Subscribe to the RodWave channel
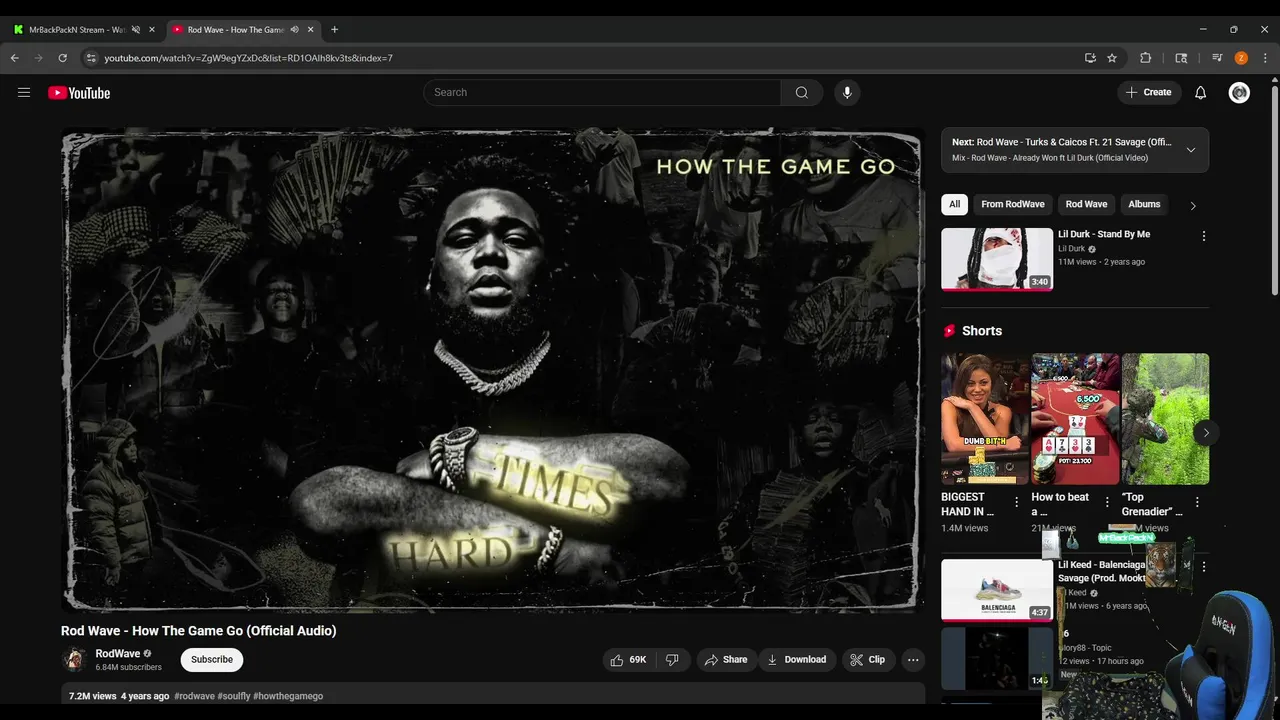1280x720 pixels. pos(212,659)
